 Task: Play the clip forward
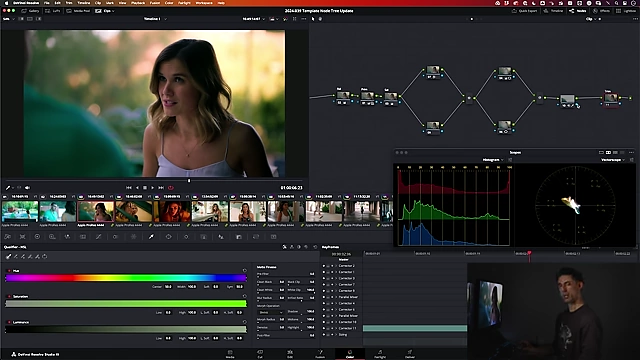(153, 188)
